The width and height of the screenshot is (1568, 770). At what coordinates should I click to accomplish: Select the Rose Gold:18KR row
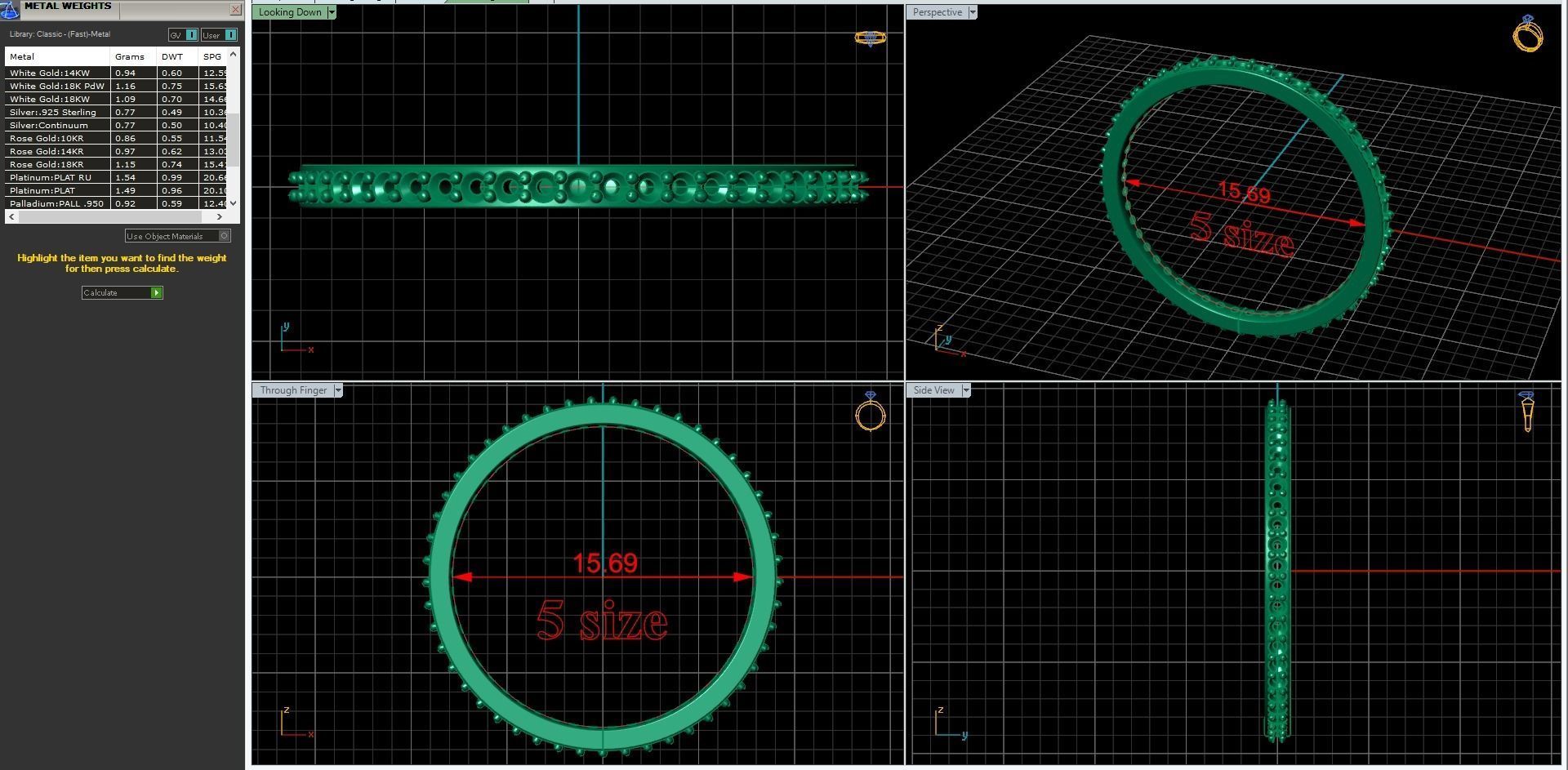(x=116, y=164)
